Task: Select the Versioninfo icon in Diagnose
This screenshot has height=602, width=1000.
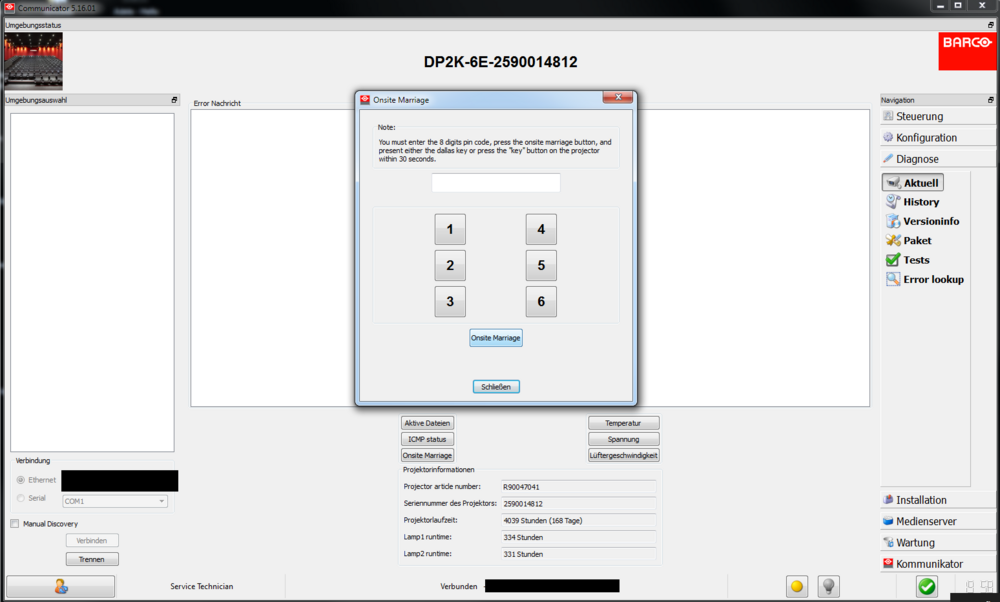Action: tap(894, 221)
